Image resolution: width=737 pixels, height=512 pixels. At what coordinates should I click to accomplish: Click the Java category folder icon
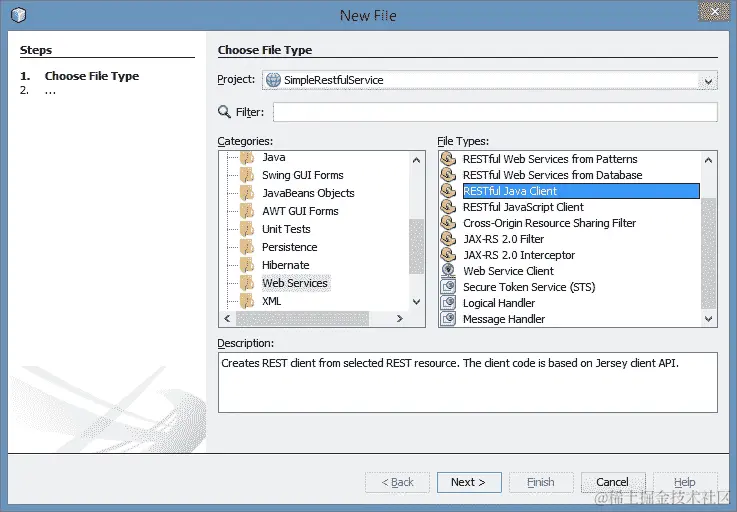click(247, 158)
